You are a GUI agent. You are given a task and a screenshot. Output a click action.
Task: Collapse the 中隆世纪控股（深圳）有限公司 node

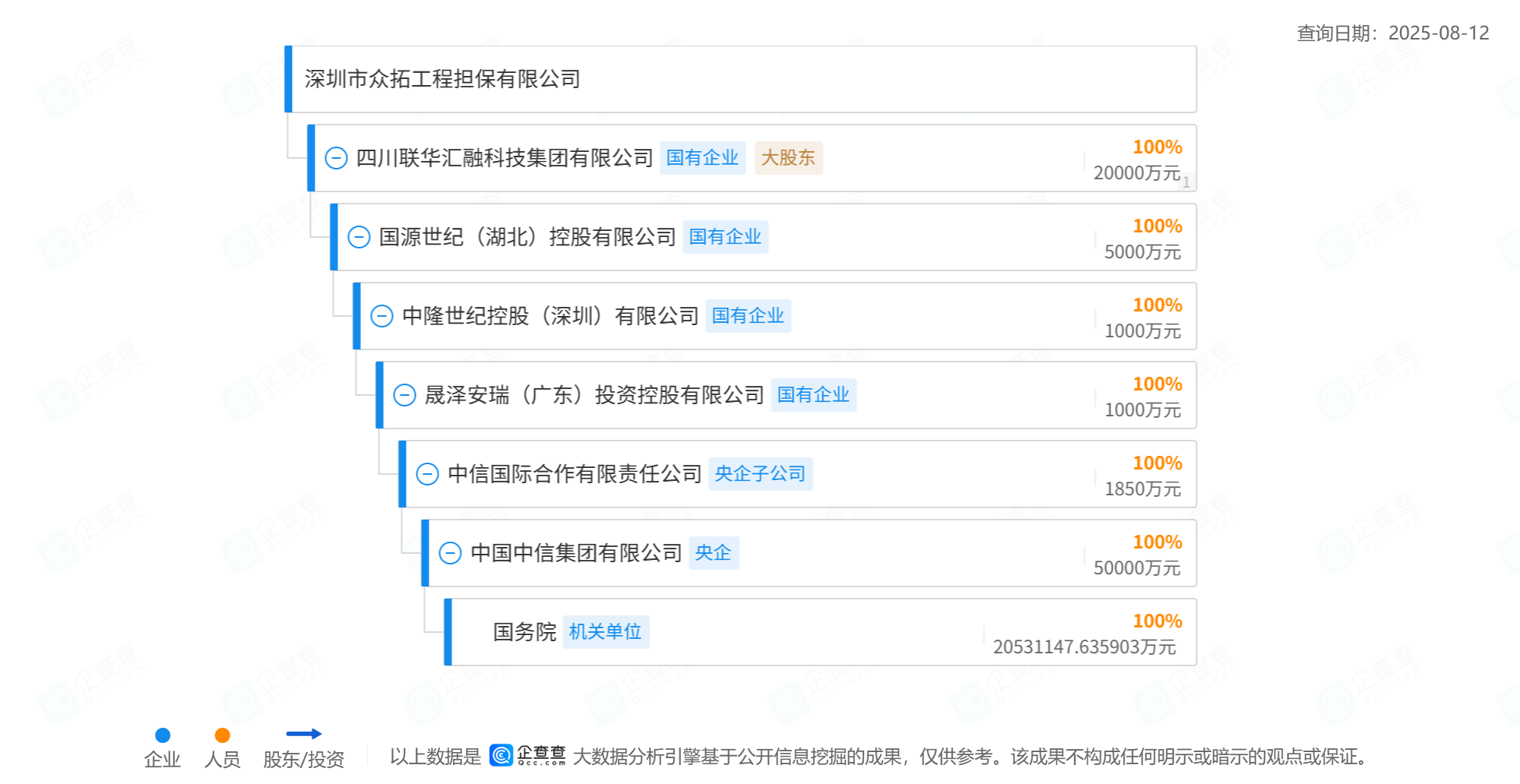click(x=382, y=316)
